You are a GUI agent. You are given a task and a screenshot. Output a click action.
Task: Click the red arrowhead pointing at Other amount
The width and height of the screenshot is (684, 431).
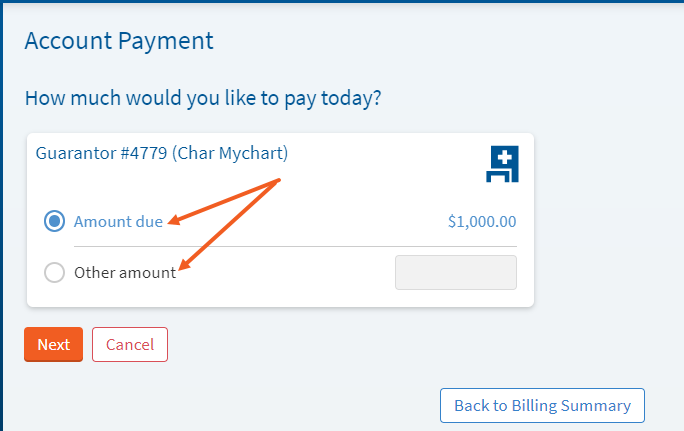coord(182,267)
